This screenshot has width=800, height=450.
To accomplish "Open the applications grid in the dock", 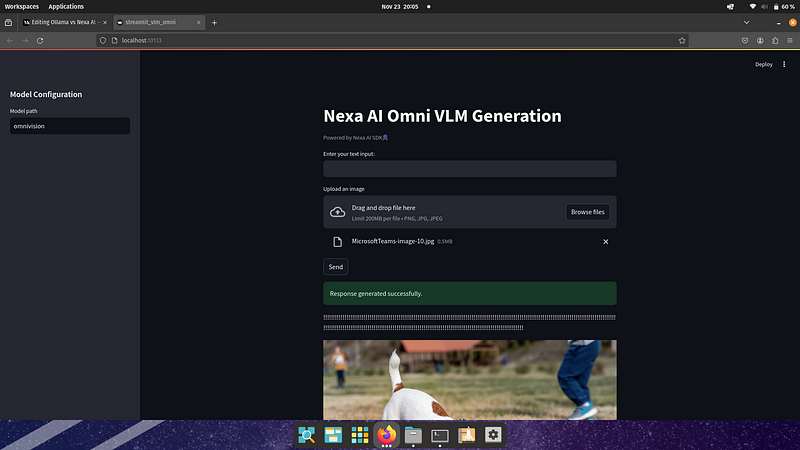I will point(360,435).
